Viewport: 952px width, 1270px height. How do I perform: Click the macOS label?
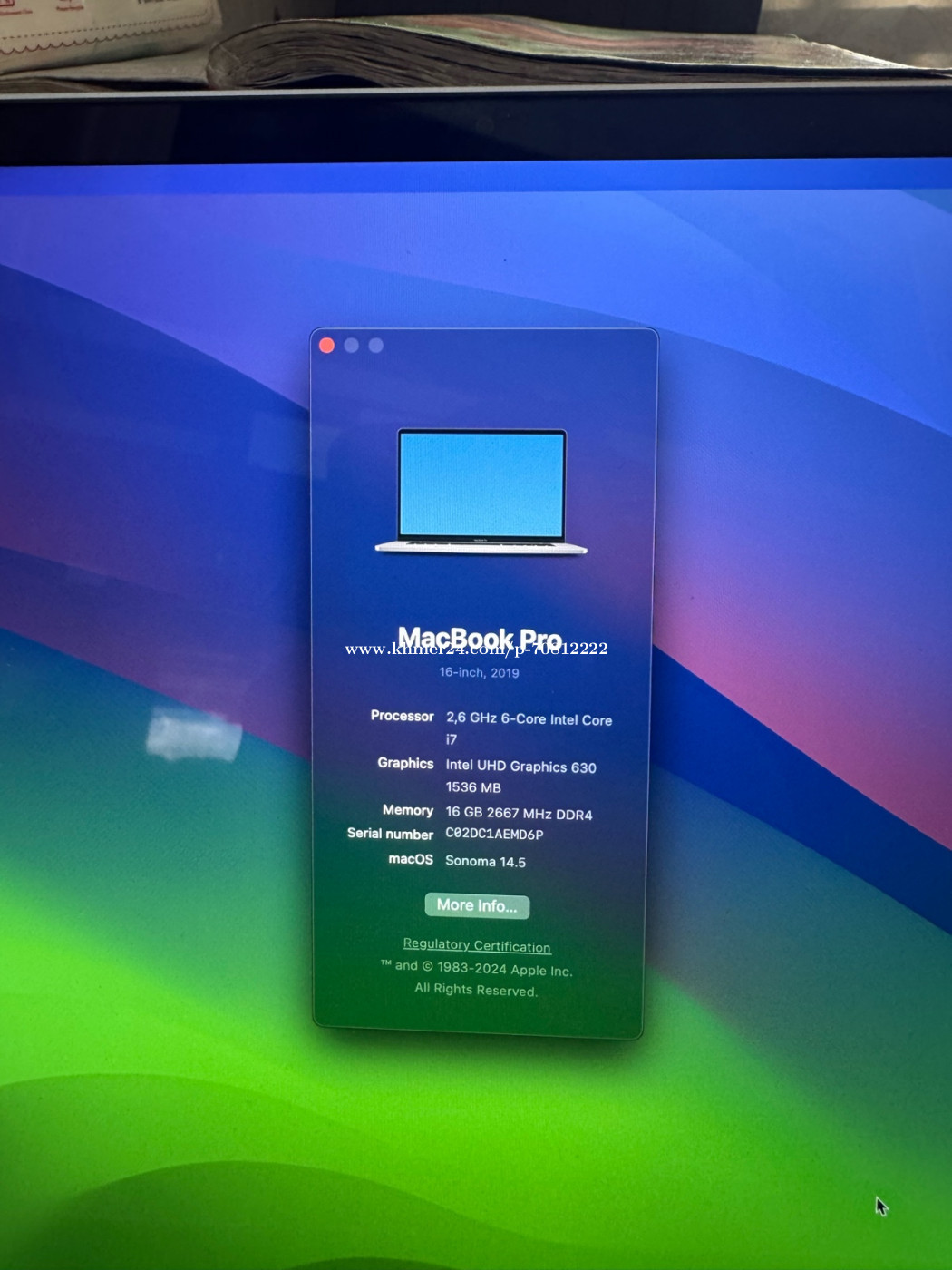click(411, 859)
